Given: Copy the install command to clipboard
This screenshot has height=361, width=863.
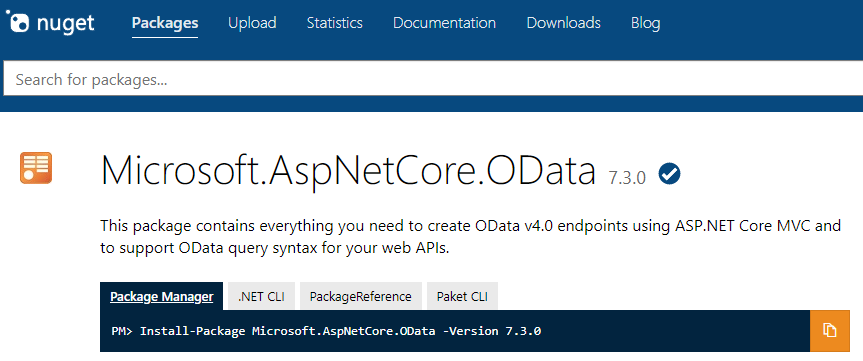Looking at the screenshot, I should (829, 331).
